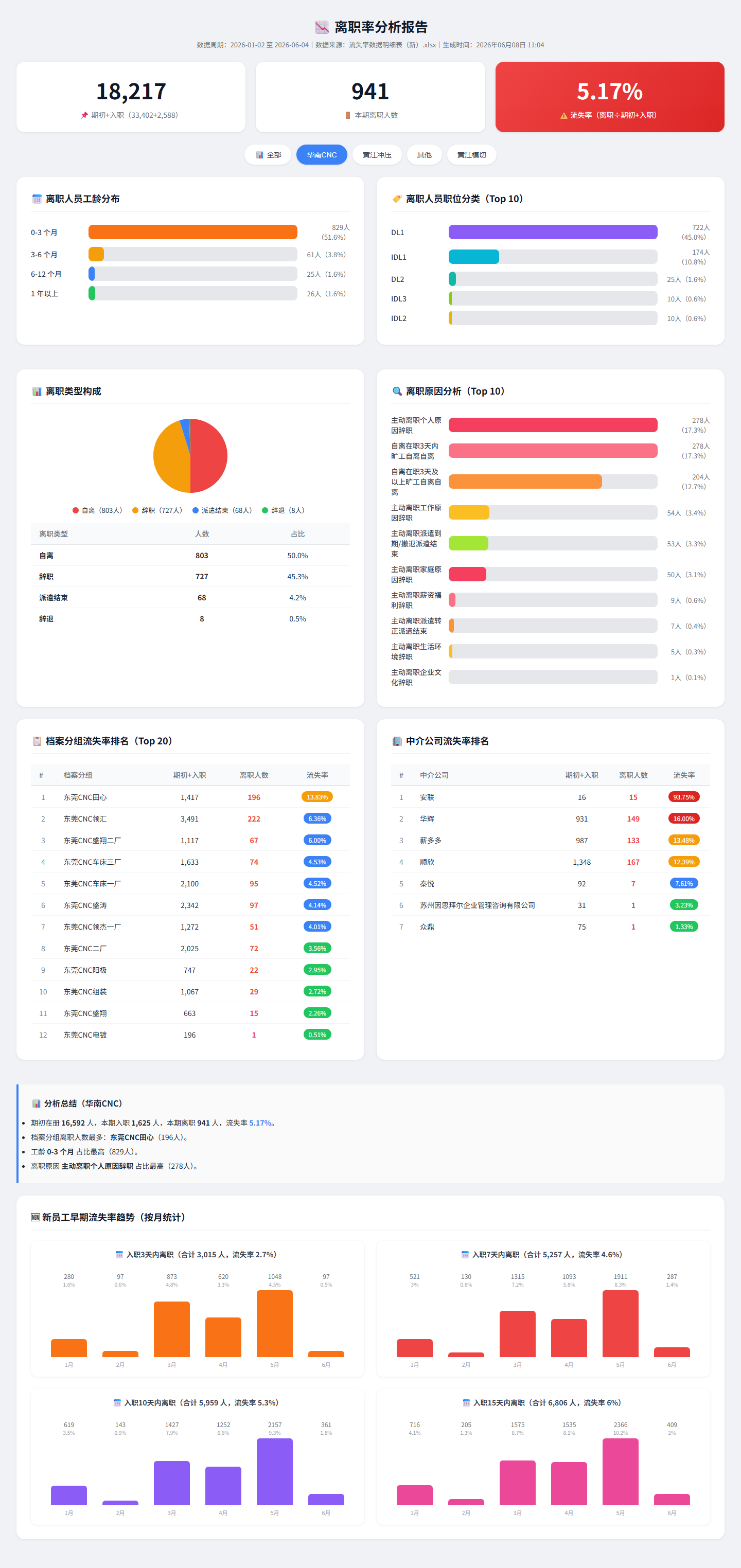
Task: Click the 离职类型 column header
Action: (x=54, y=534)
